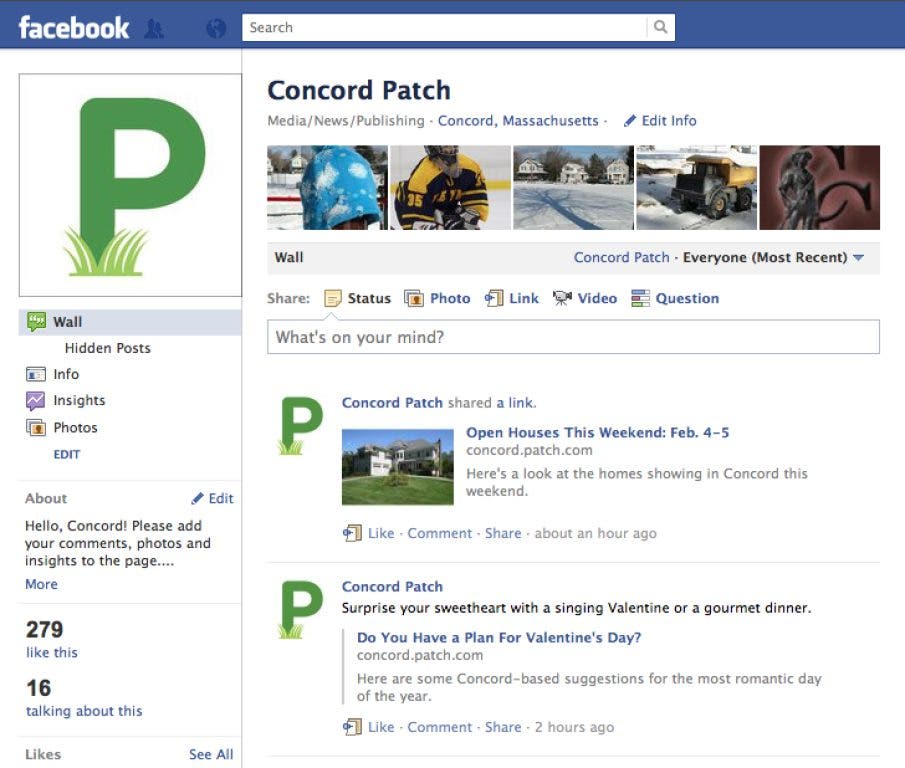This screenshot has height=768, width=905.
Task: Click See All next to Likes
Action: [210, 754]
